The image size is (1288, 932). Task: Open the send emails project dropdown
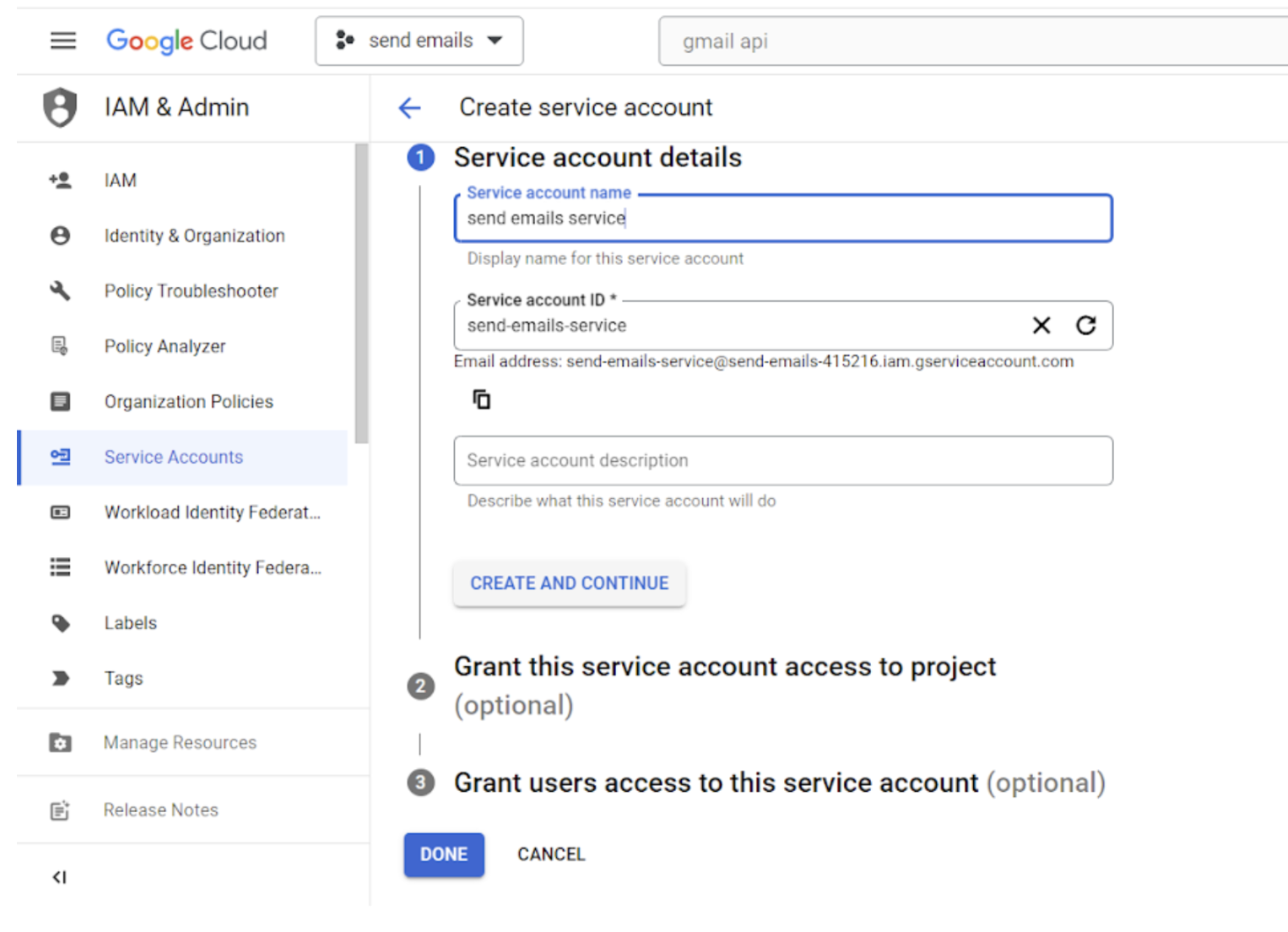click(419, 41)
